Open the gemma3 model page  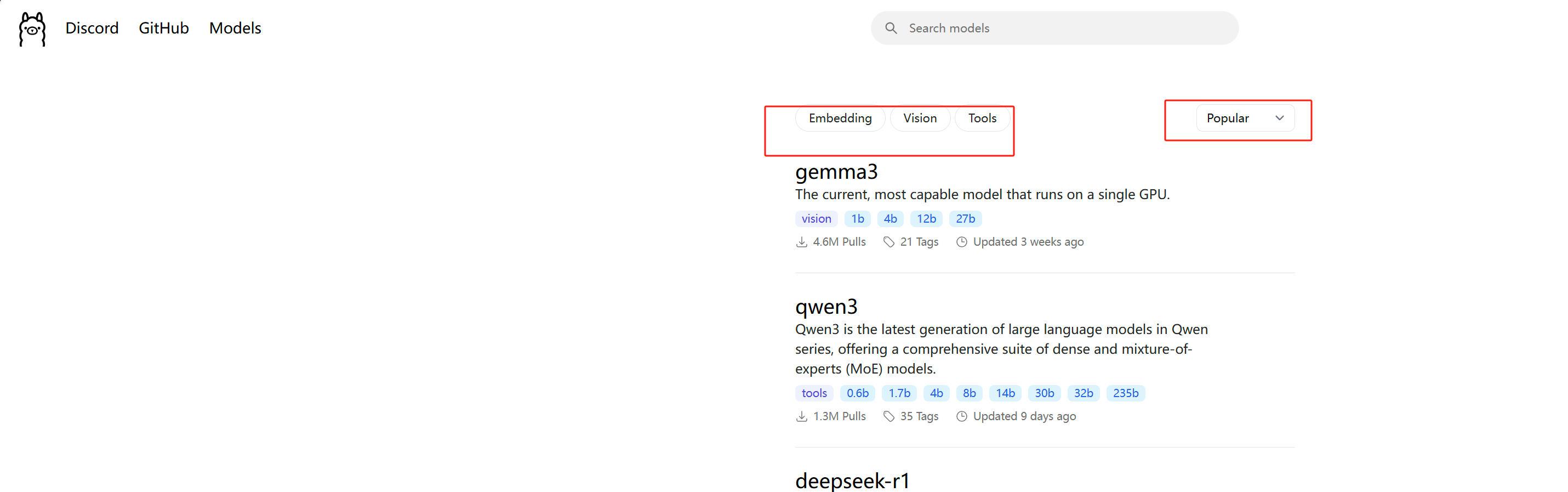pos(836,172)
